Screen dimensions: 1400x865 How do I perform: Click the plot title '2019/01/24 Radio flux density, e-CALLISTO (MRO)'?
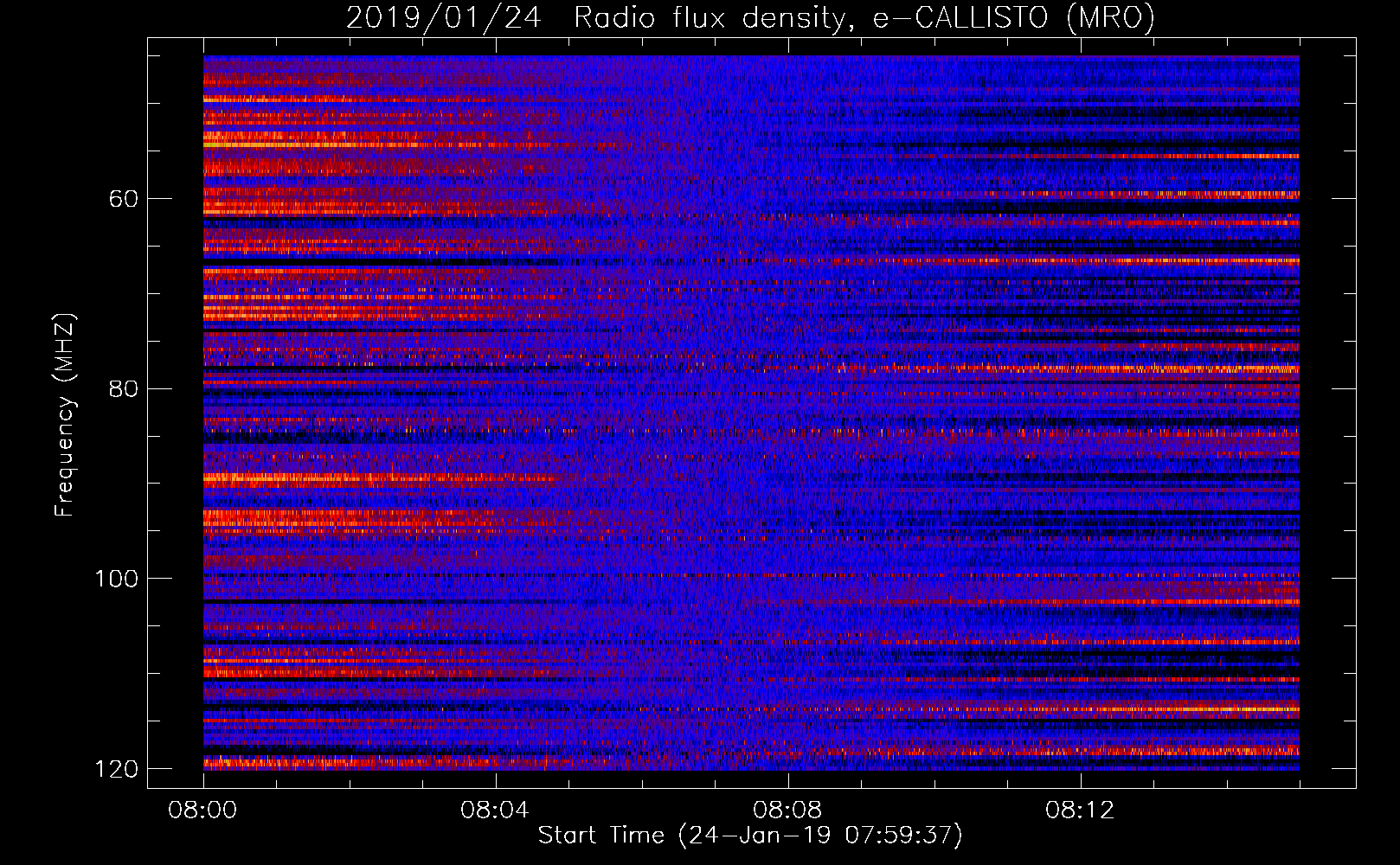[x=751, y=18]
